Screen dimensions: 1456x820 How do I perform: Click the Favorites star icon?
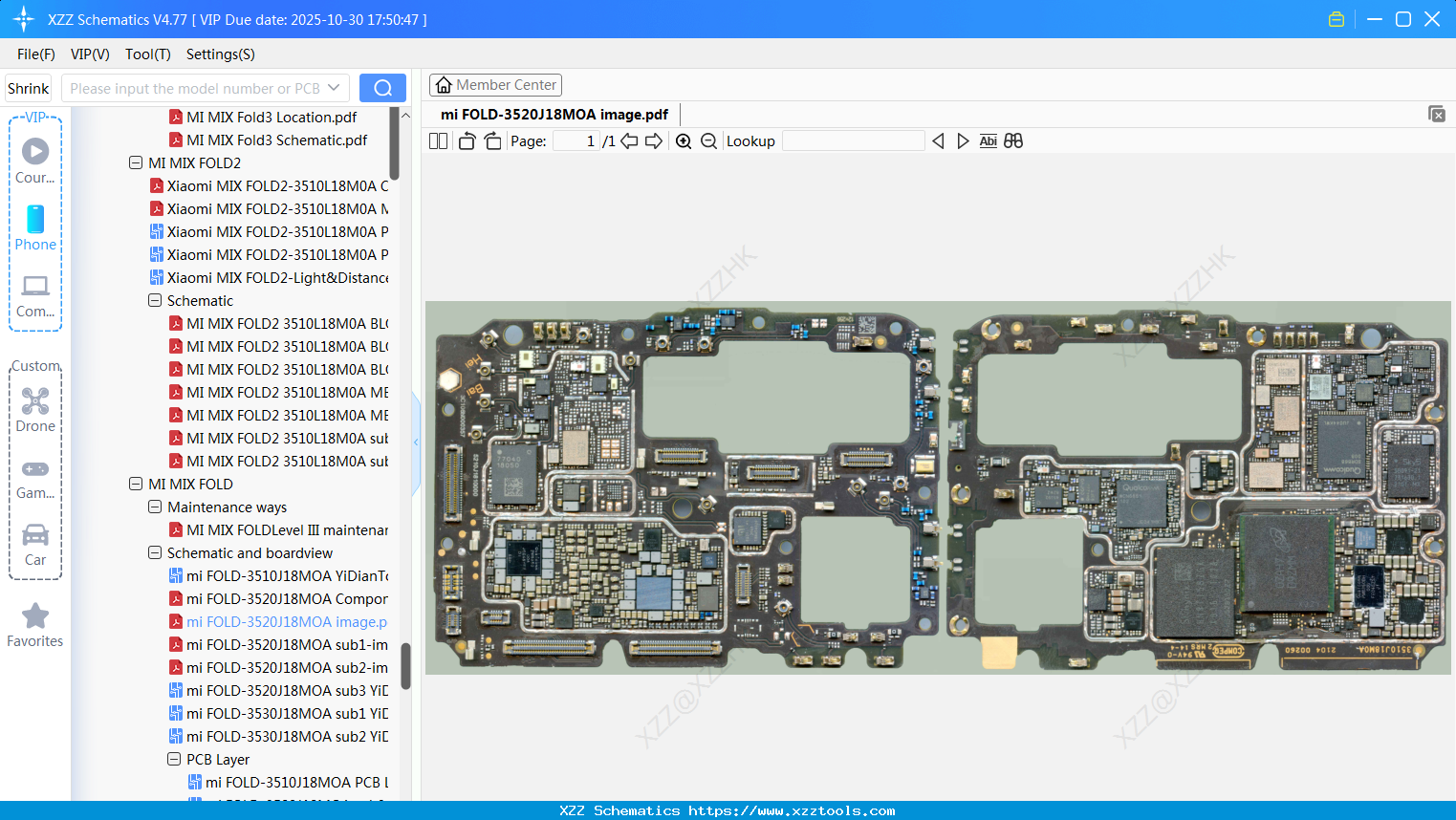coord(35,614)
